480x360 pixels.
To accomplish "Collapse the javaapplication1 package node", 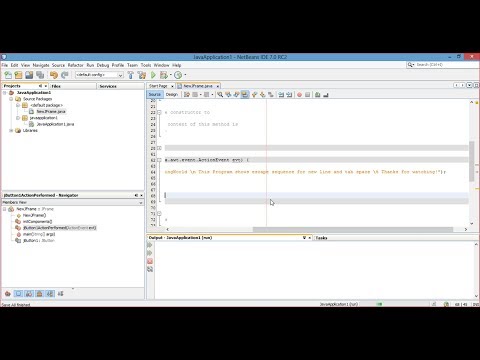I will click(18, 118).
